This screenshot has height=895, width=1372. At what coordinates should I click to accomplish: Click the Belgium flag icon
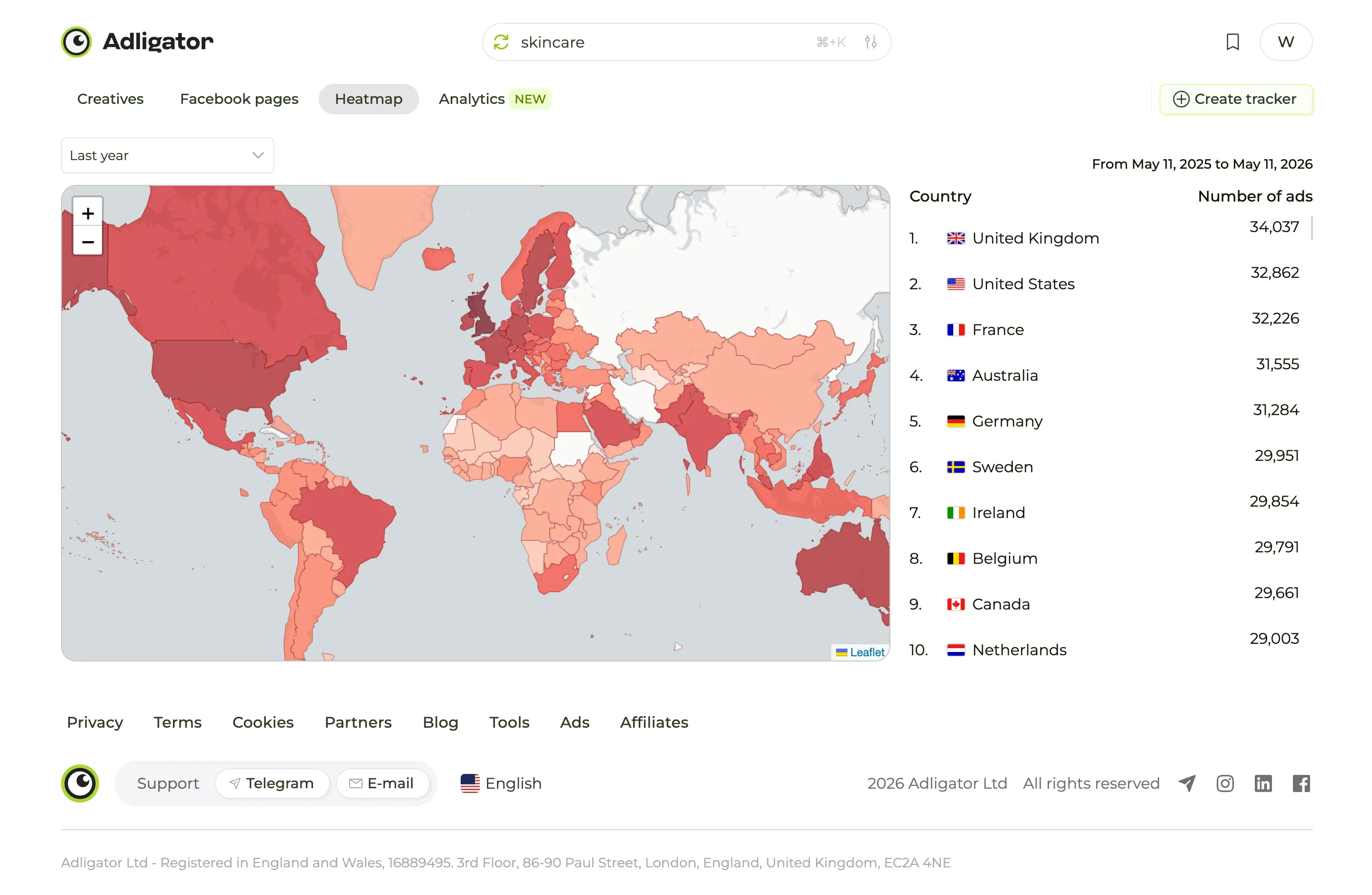[x=955, y=558]
